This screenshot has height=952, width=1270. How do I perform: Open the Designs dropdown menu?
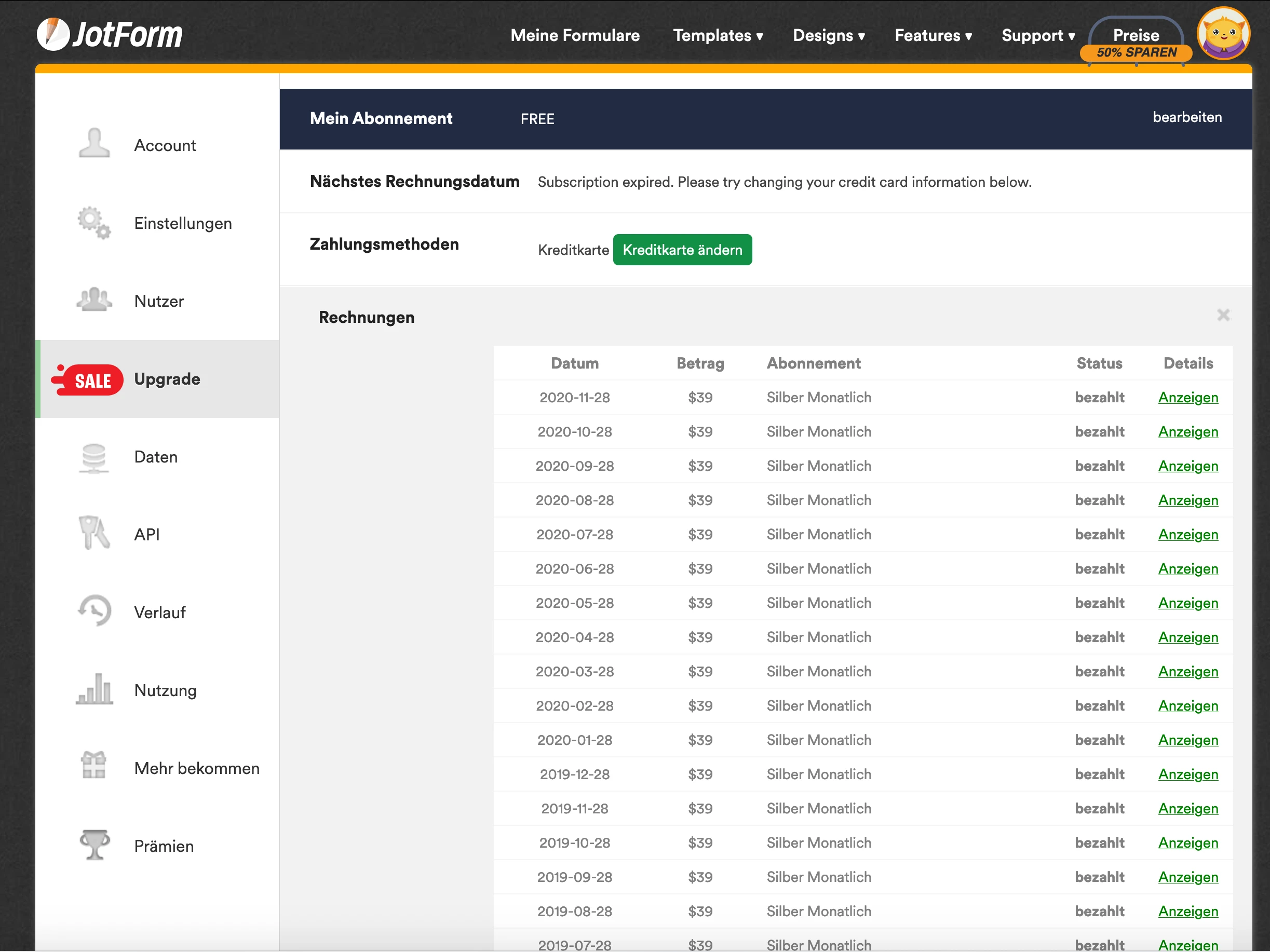pyautogui.click(x=829, y=36)
